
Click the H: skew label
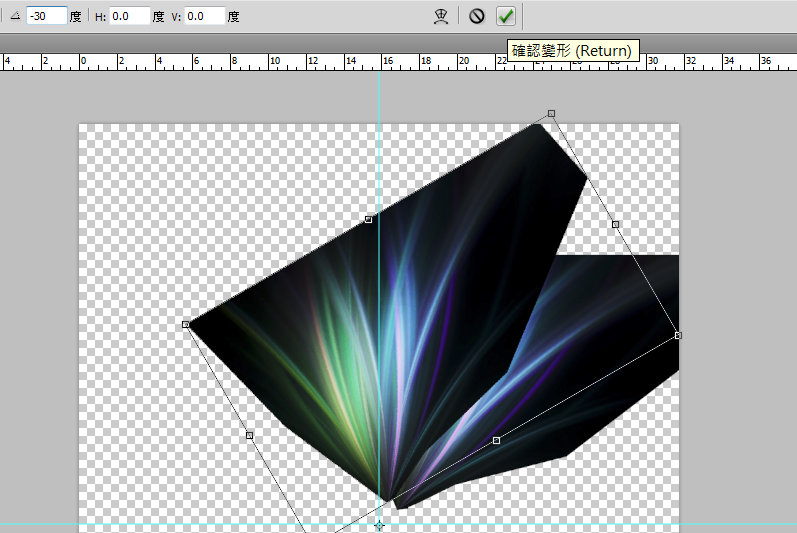coord(100,17)
